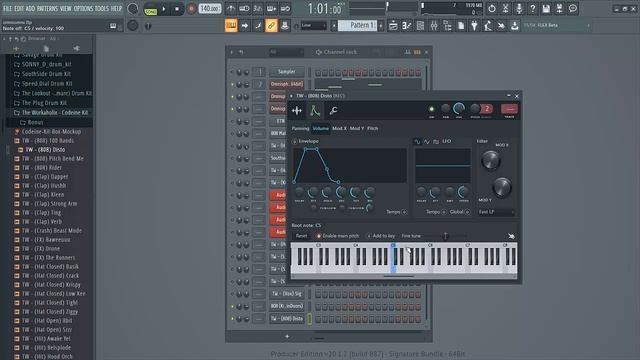Stop playback with the Stop button

177,9
